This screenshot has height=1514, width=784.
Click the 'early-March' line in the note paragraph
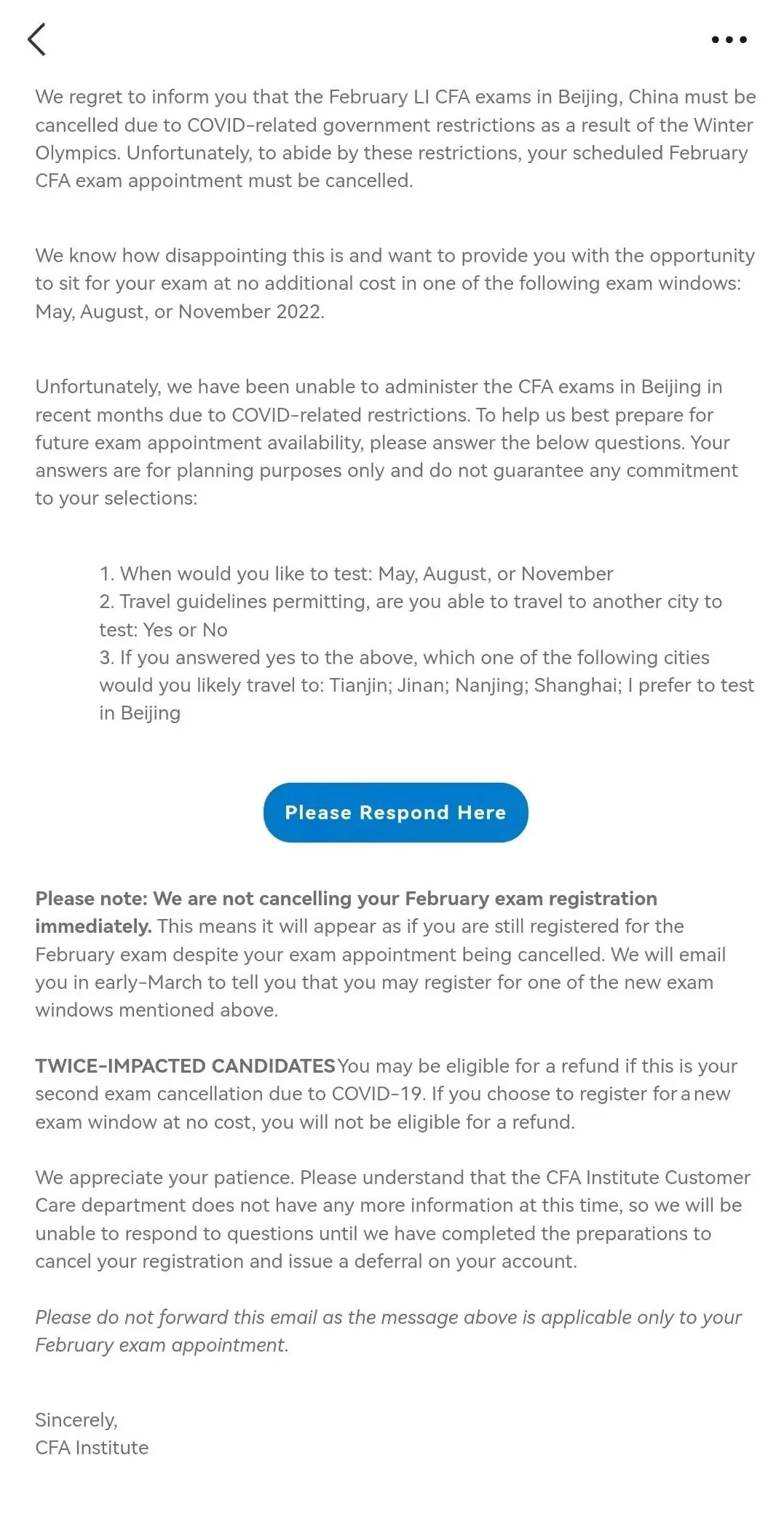click(373, 982)
